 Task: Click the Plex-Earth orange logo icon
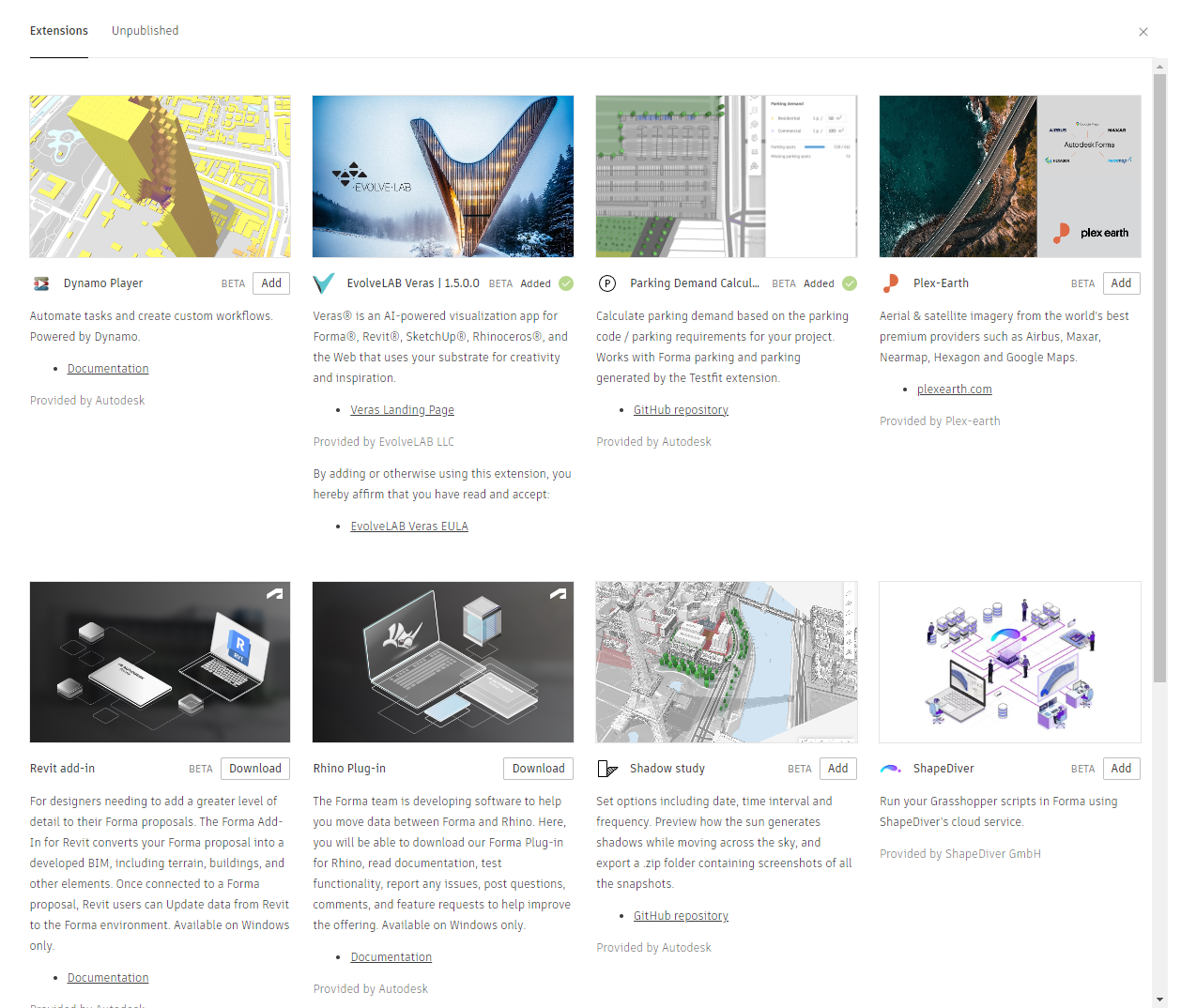click(x=891, y=283)
